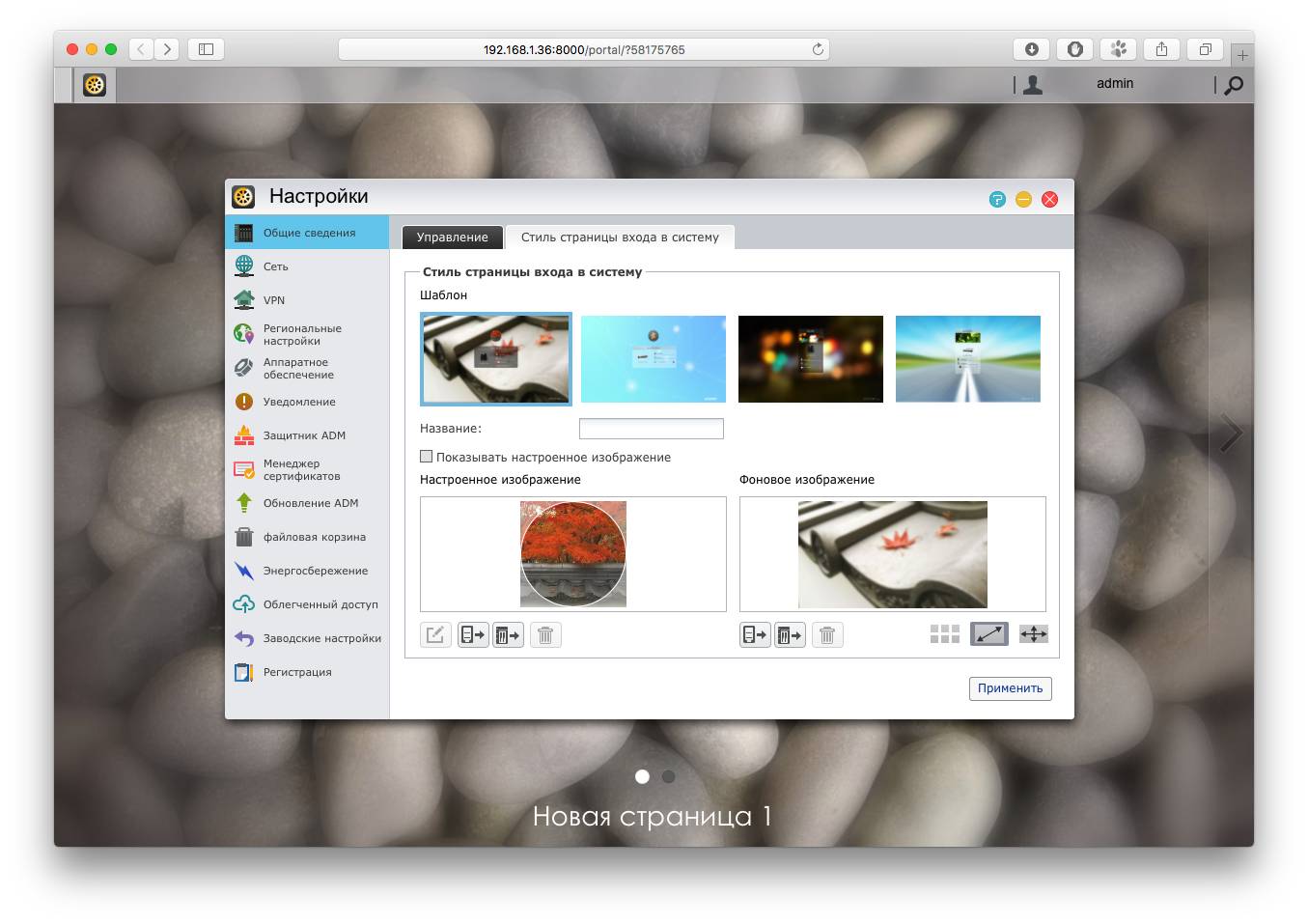Open Уведомление settings
The width and height of the screenshot is (1308, 924).
pos(307,402)
